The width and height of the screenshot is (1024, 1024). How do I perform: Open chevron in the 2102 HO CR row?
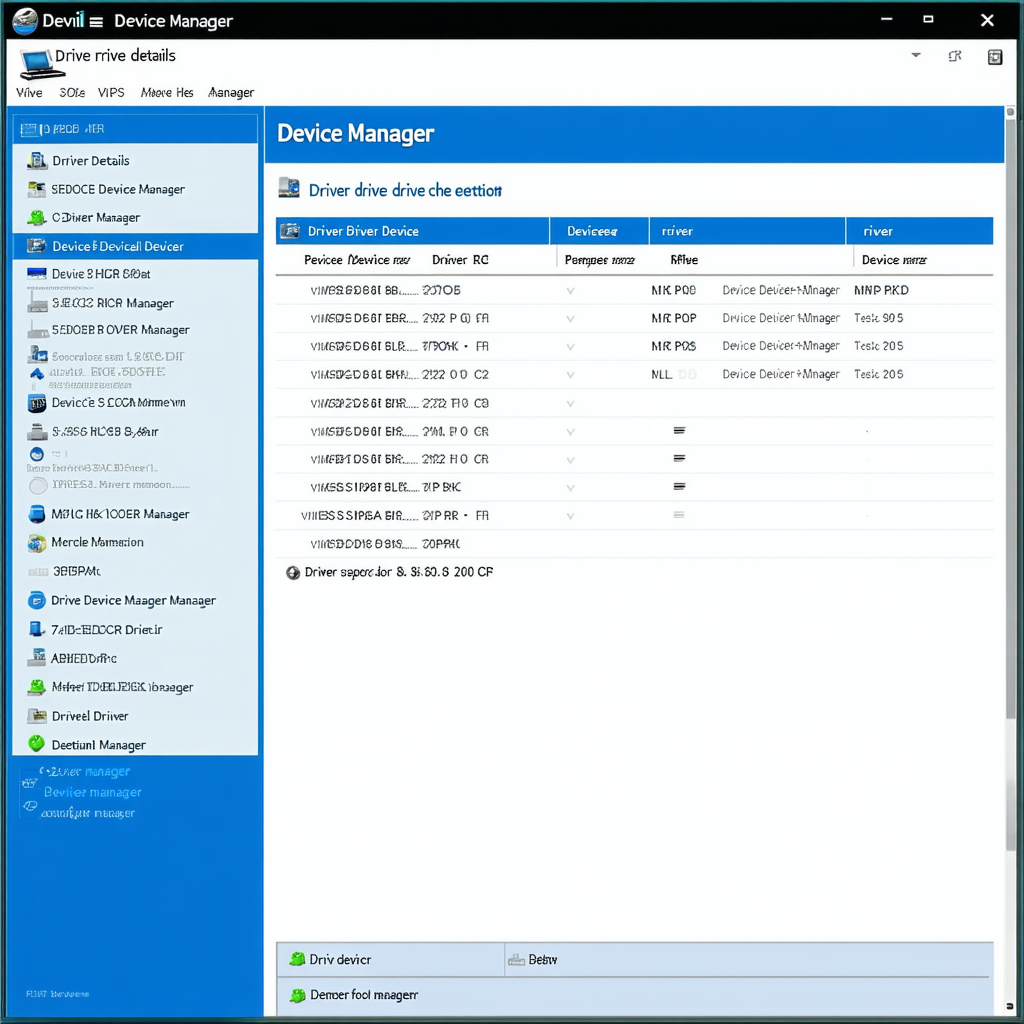pyautogui.click(x=570, y=460)
